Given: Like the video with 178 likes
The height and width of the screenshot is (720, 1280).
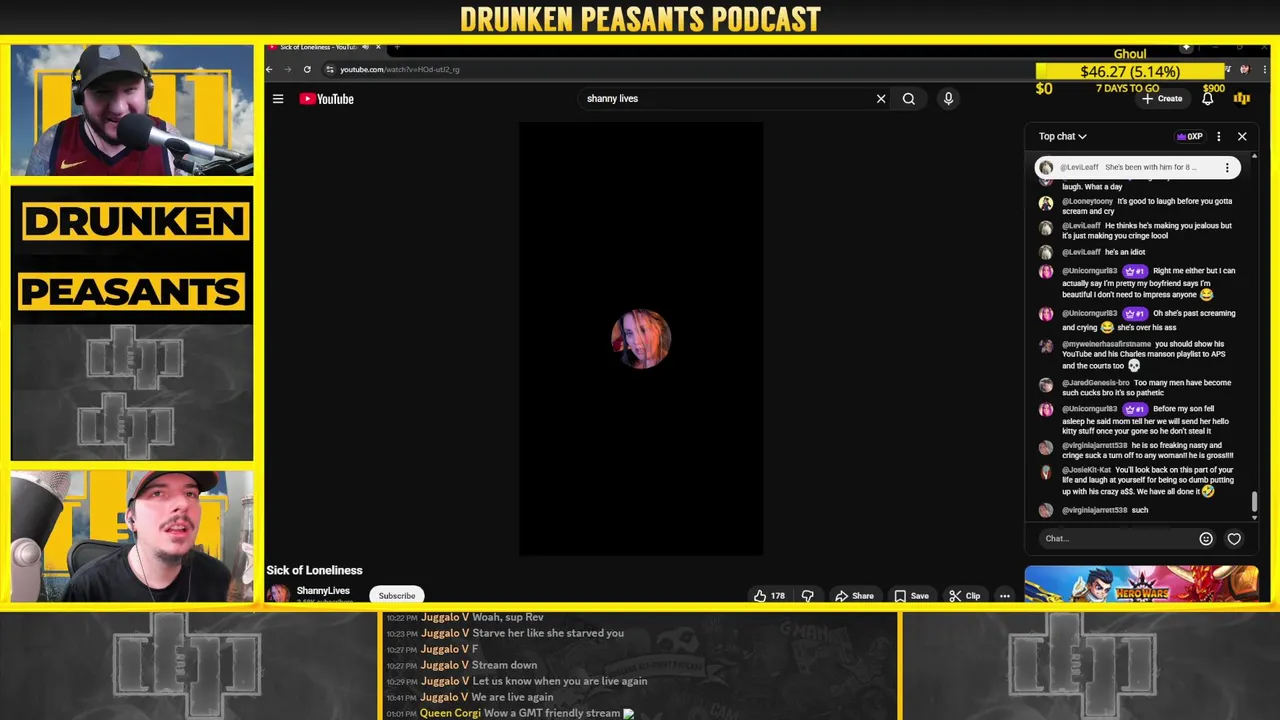Looking at the screenshot, I should (769, 596).
